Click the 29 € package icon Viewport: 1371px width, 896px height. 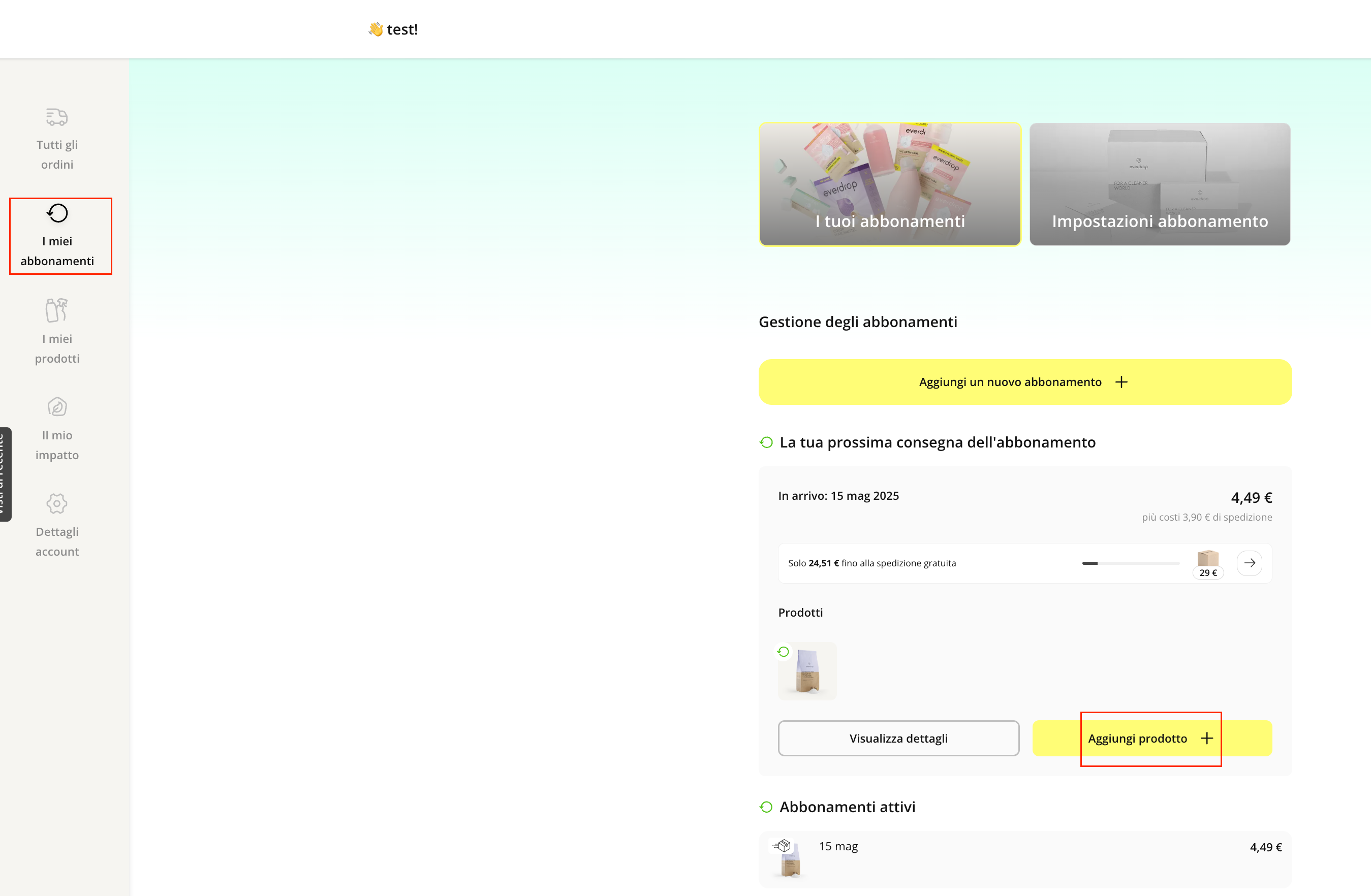[1207, 559]
